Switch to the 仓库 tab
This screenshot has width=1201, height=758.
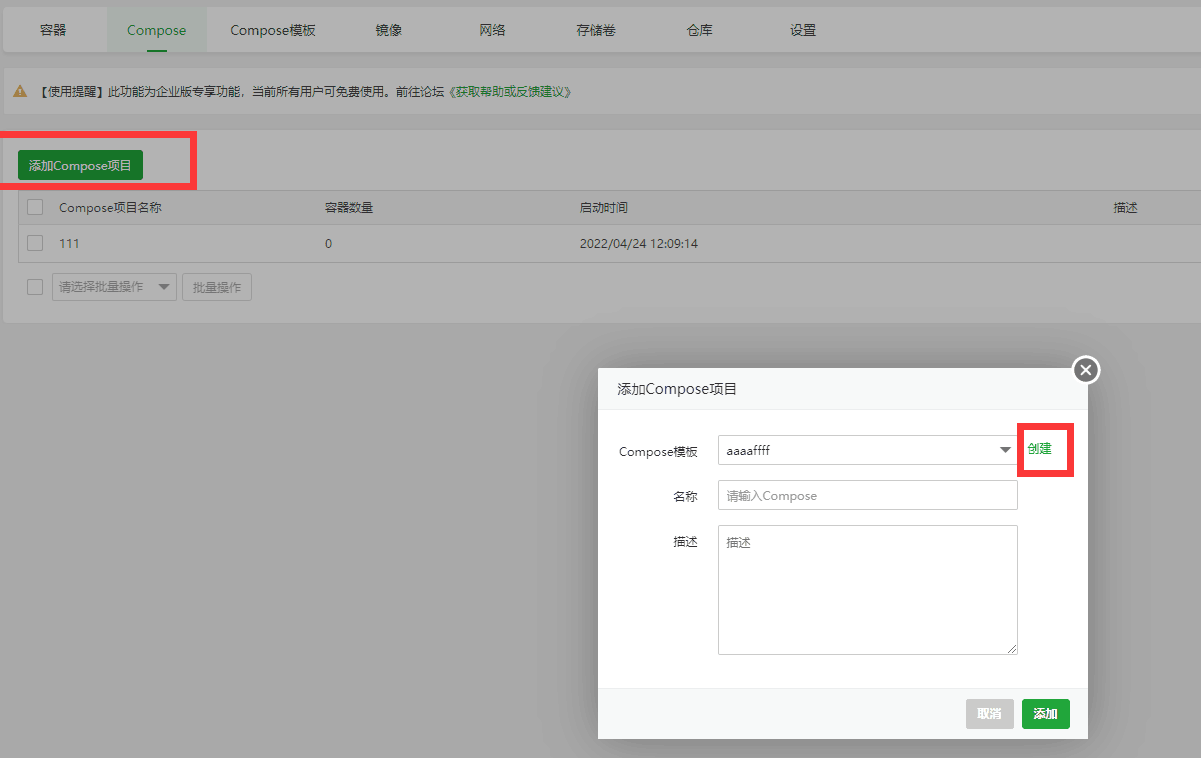tap(700, 30)
